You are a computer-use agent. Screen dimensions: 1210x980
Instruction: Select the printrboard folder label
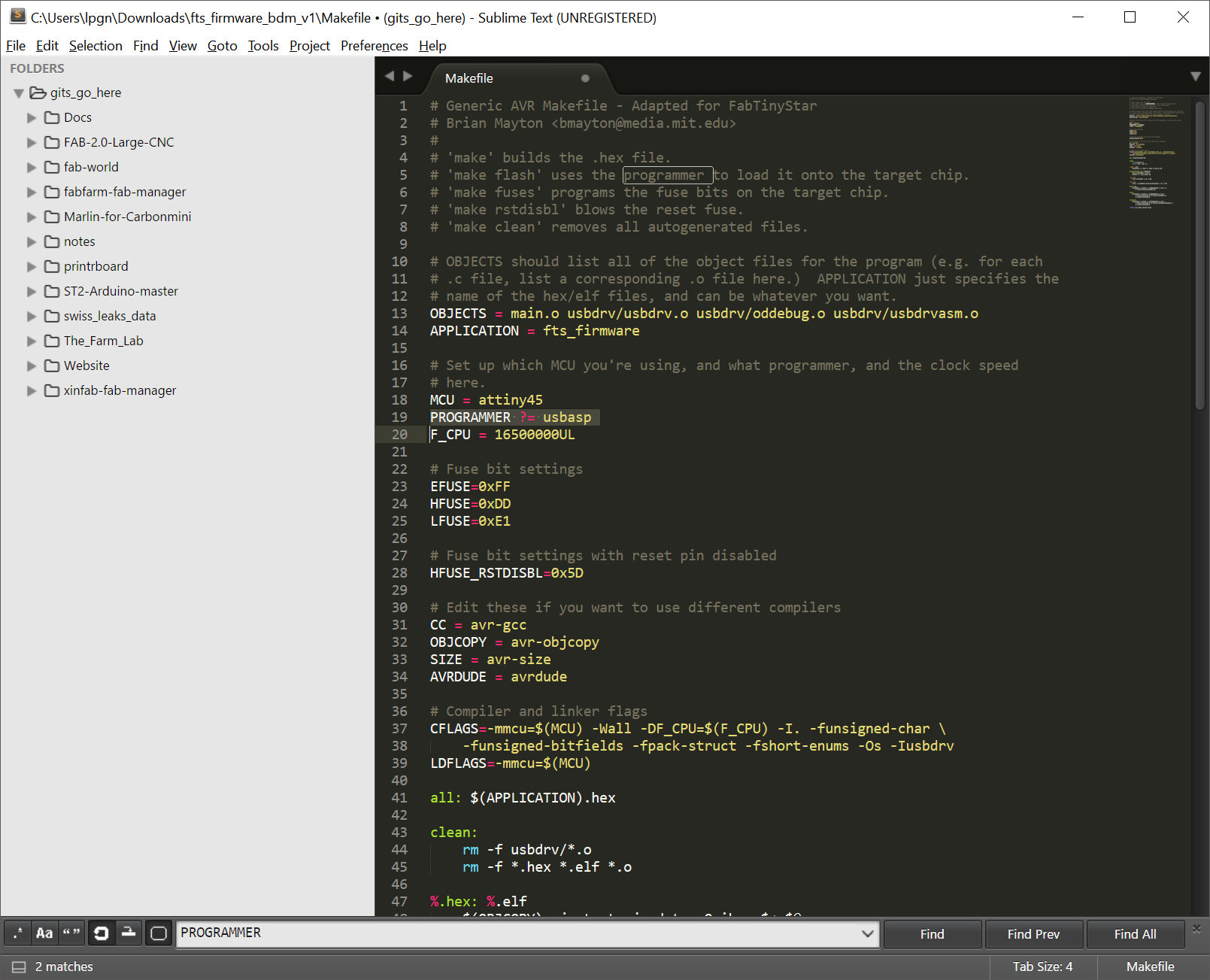click(x=96, y=266)
